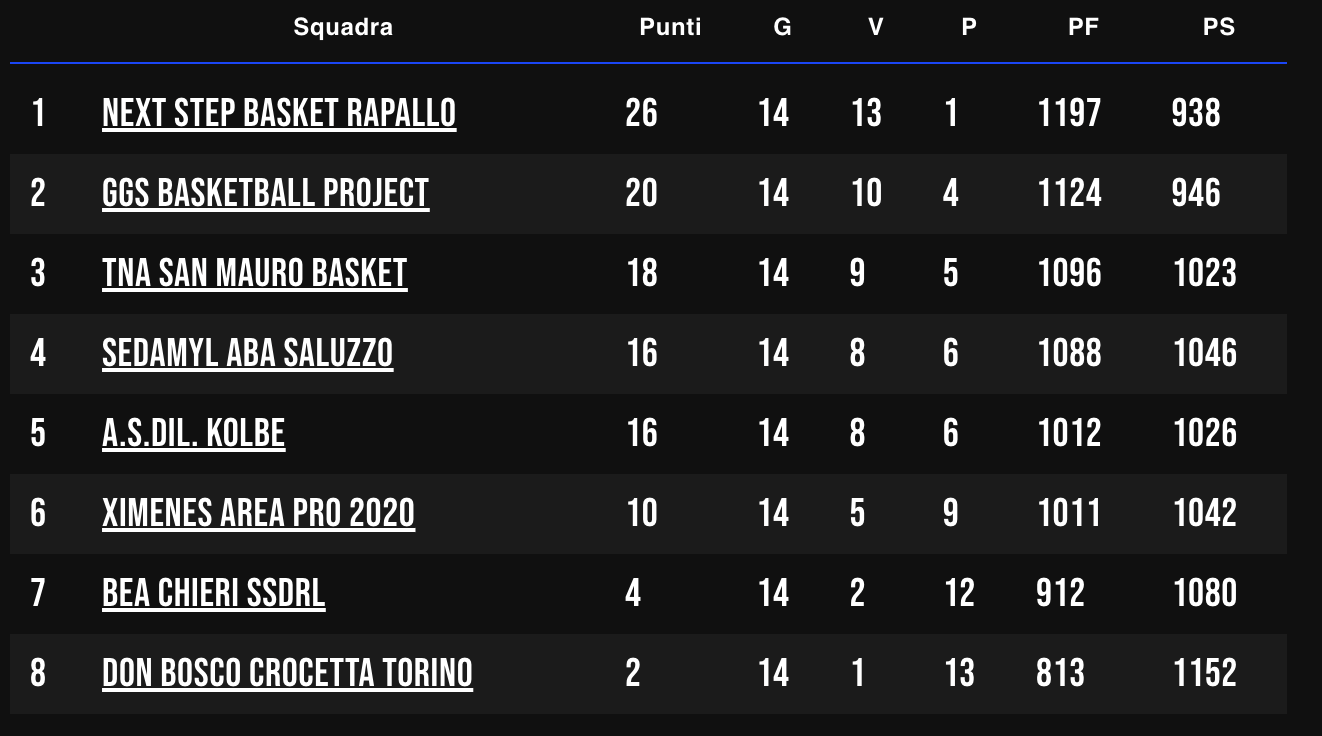Click Don Bosco's 1152 points-against value
Screen dimensions: 1322x736
pyautogui.click(x=1205, y=673)
